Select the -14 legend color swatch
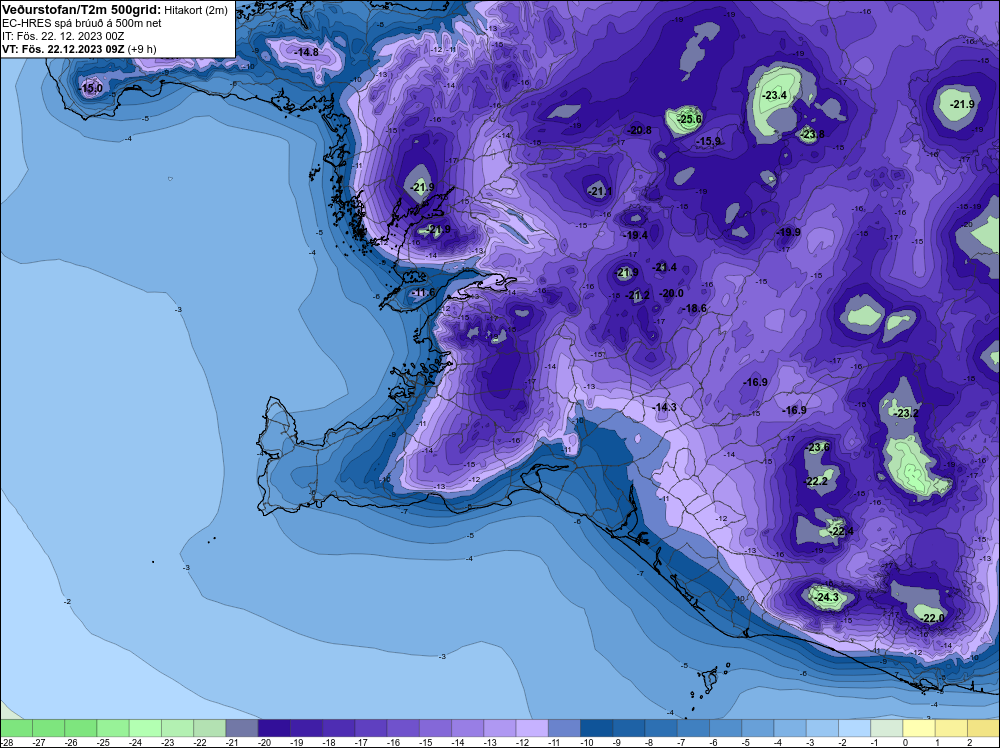1000x748 pixels. [x=467, y=728]
